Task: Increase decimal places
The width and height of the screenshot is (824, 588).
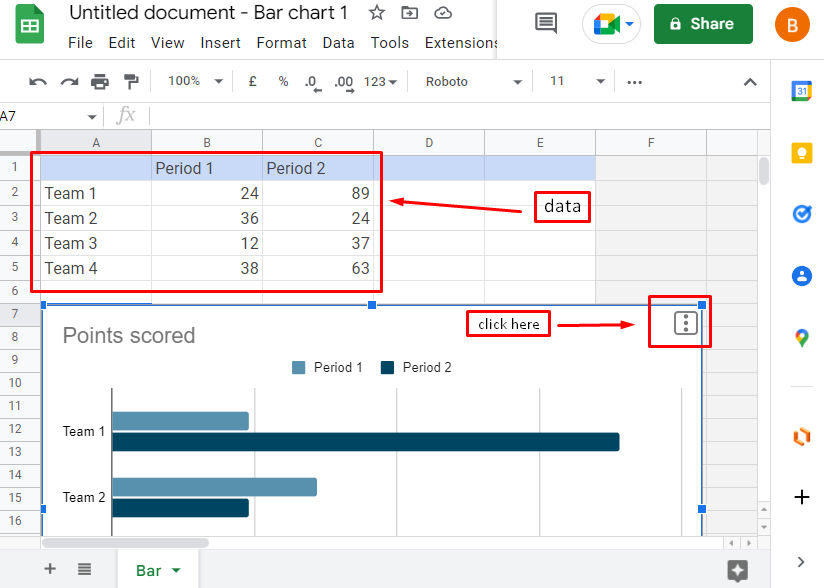Action: pyautogui.click(x=344, y=82)
